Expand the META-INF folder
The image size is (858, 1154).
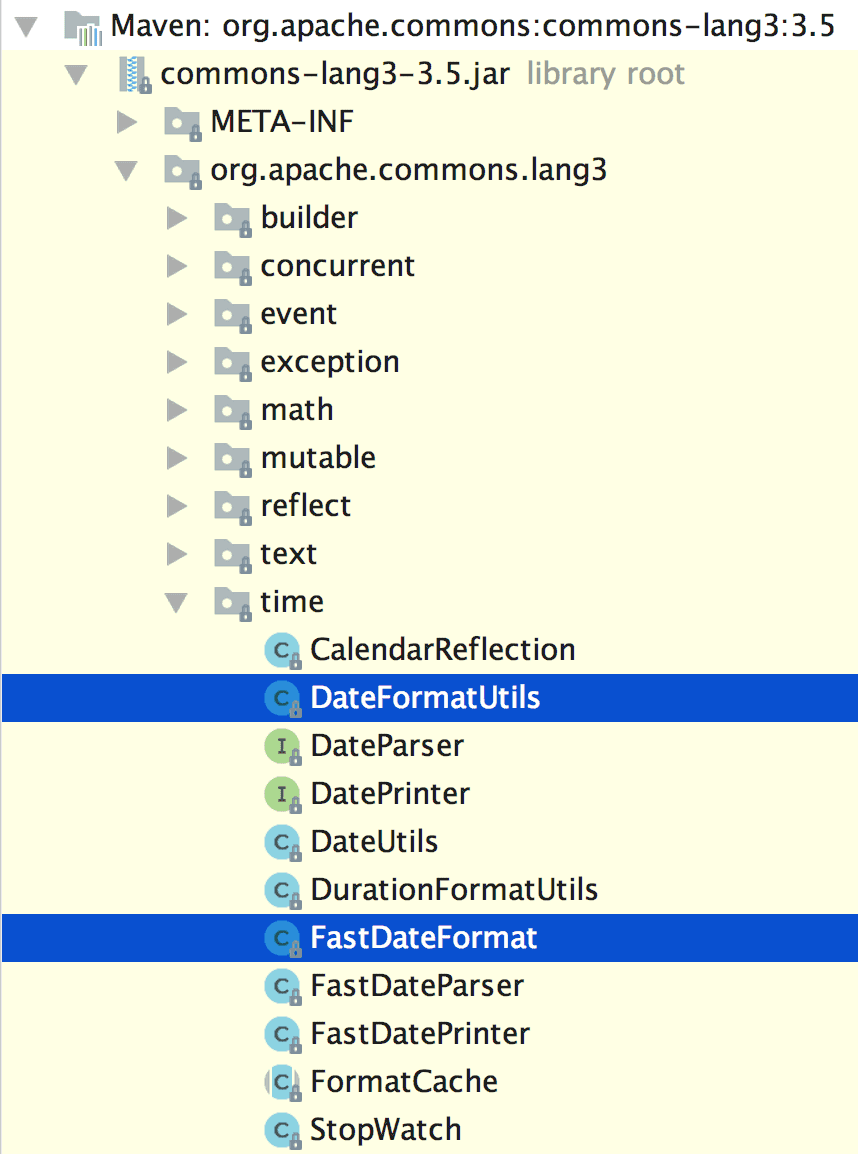coord(126,123)
